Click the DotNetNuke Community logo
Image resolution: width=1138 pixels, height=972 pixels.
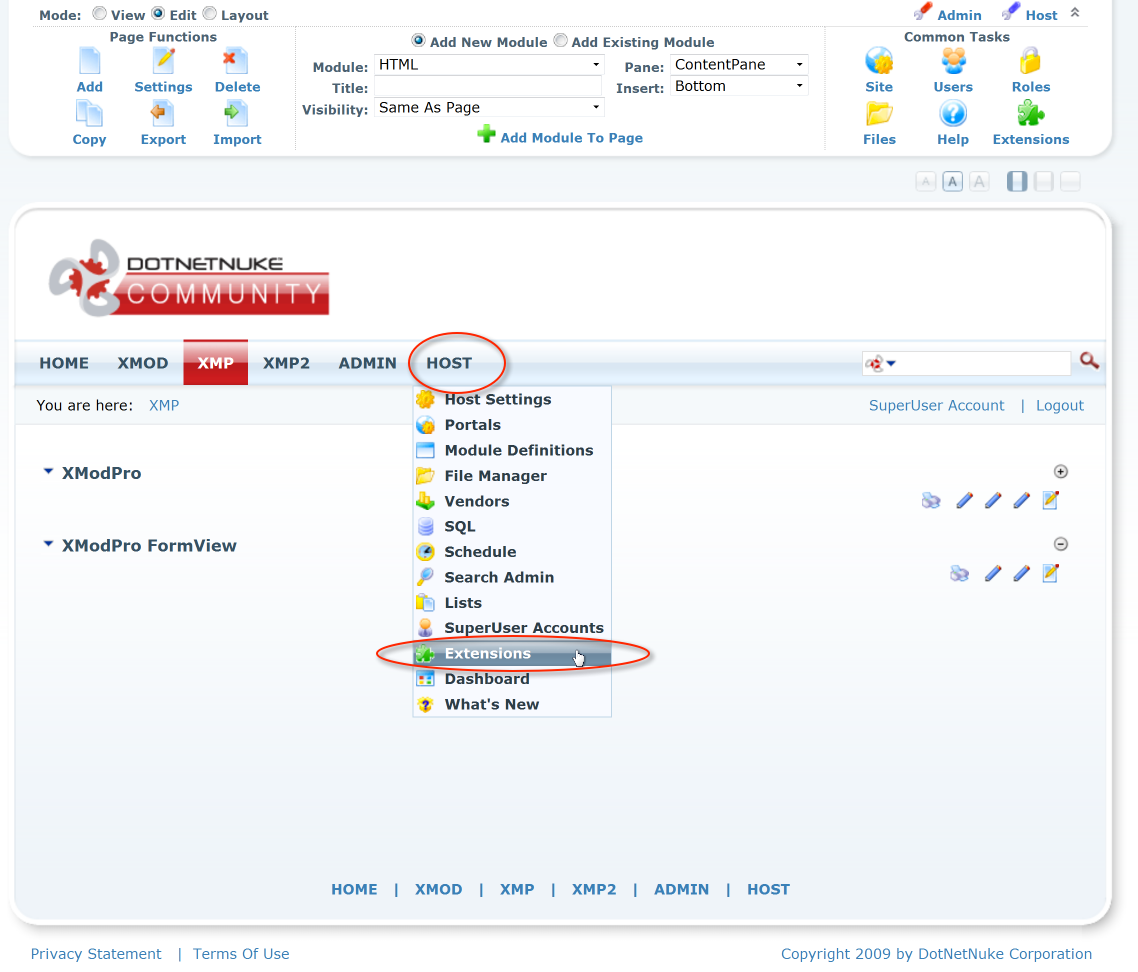click(189, 278)
